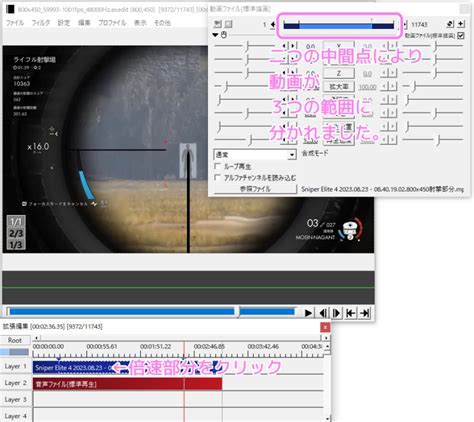Enable アルファチャンネルを読み込む checkbox
The image size is (474, 422).
click(217, 178)
